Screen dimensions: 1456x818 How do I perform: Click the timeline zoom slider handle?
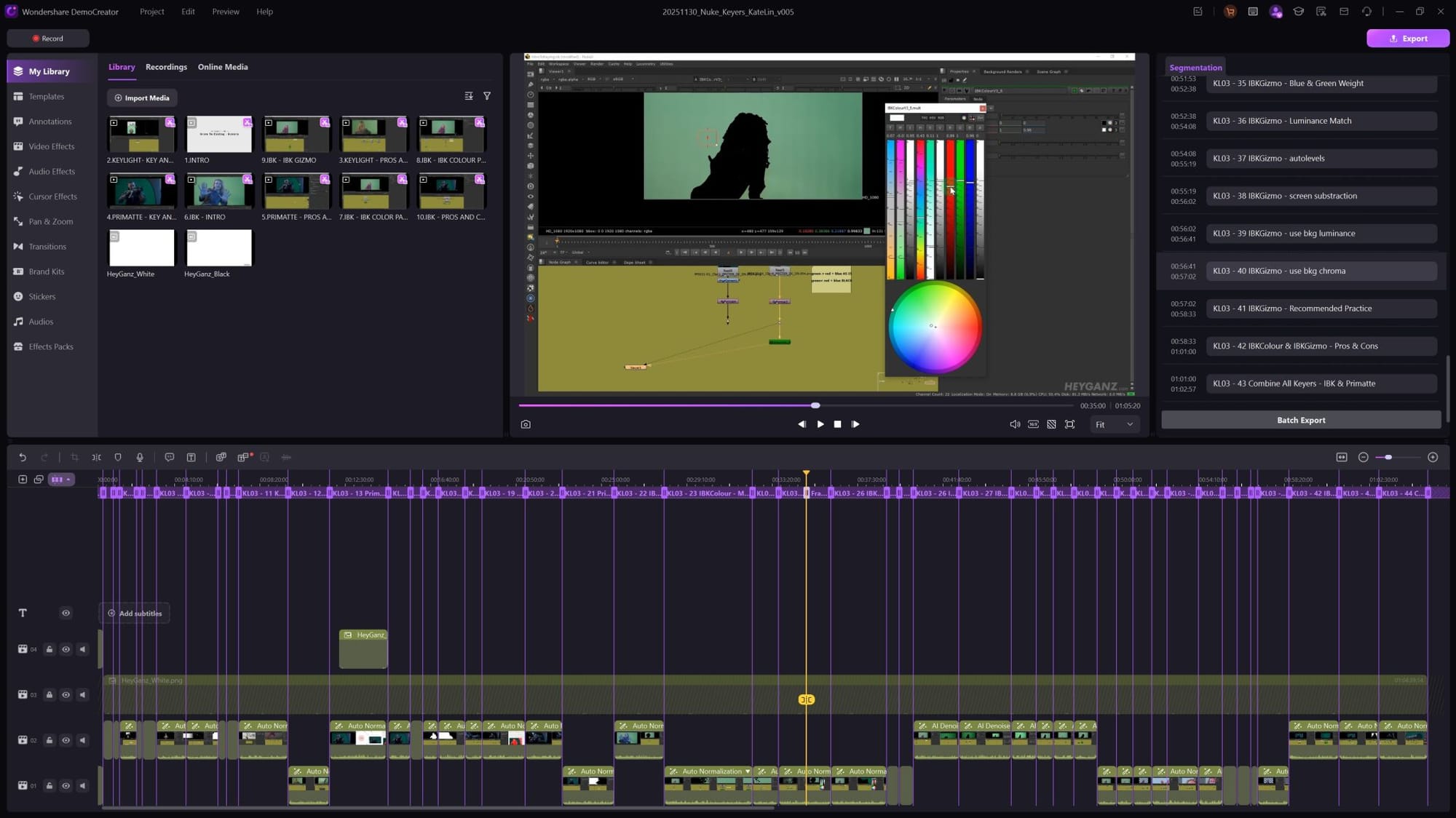(x=1388, y=457)
